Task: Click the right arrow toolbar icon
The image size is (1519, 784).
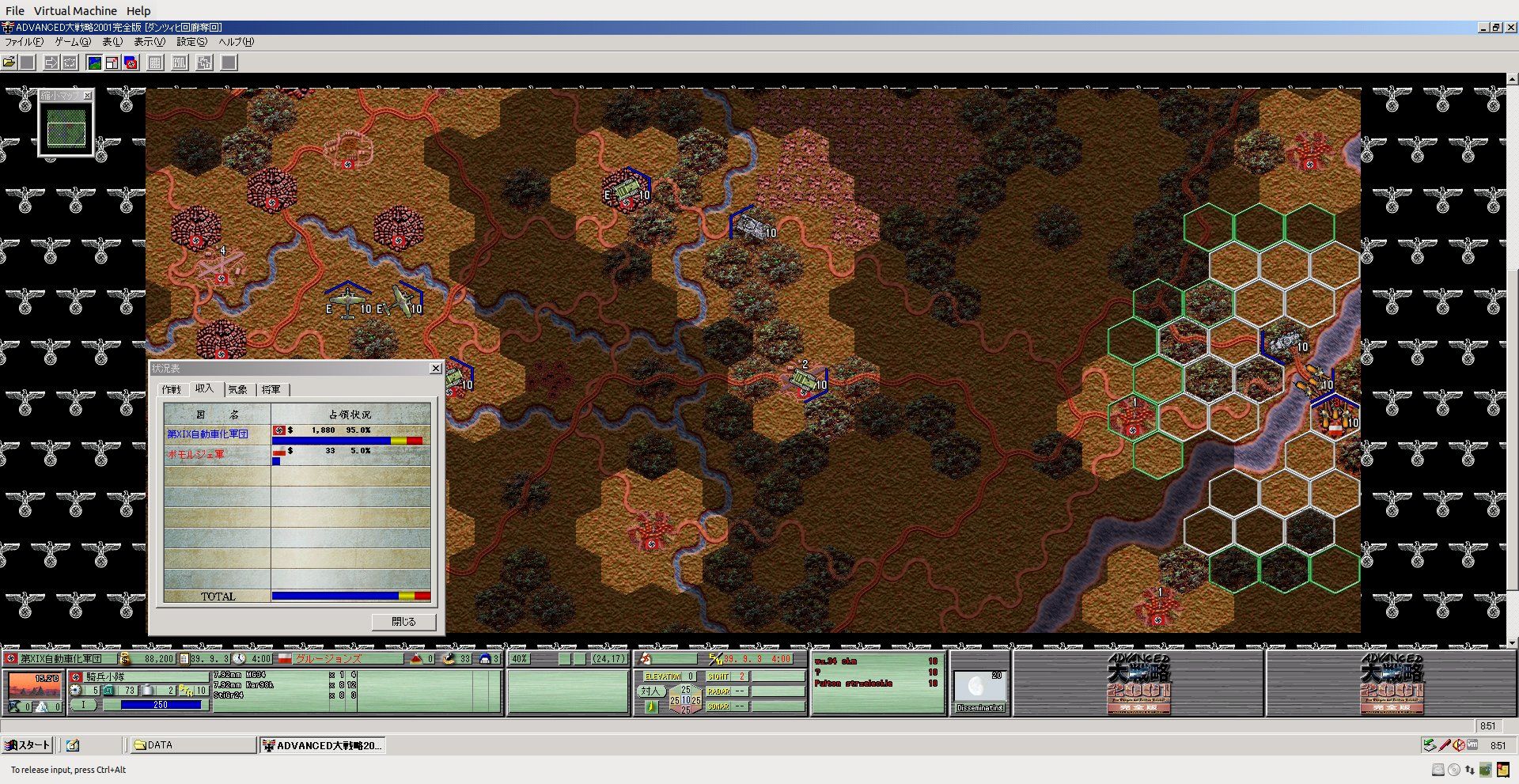Action: (51, 62)
